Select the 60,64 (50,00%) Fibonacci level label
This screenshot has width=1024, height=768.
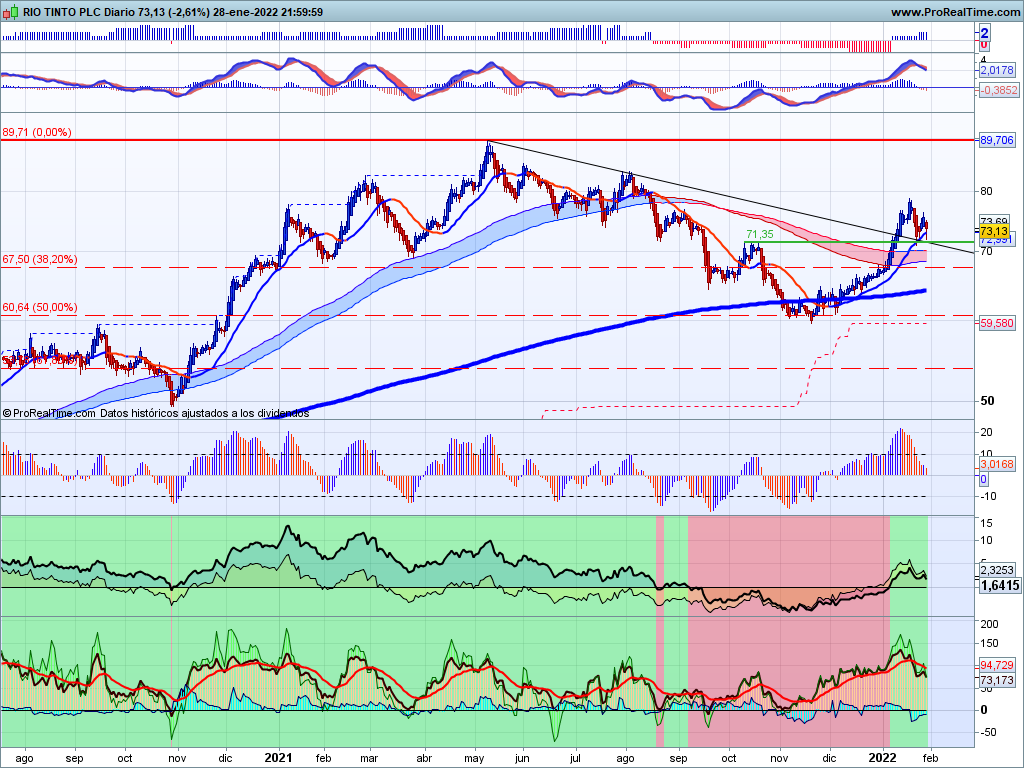coord(40,307)
